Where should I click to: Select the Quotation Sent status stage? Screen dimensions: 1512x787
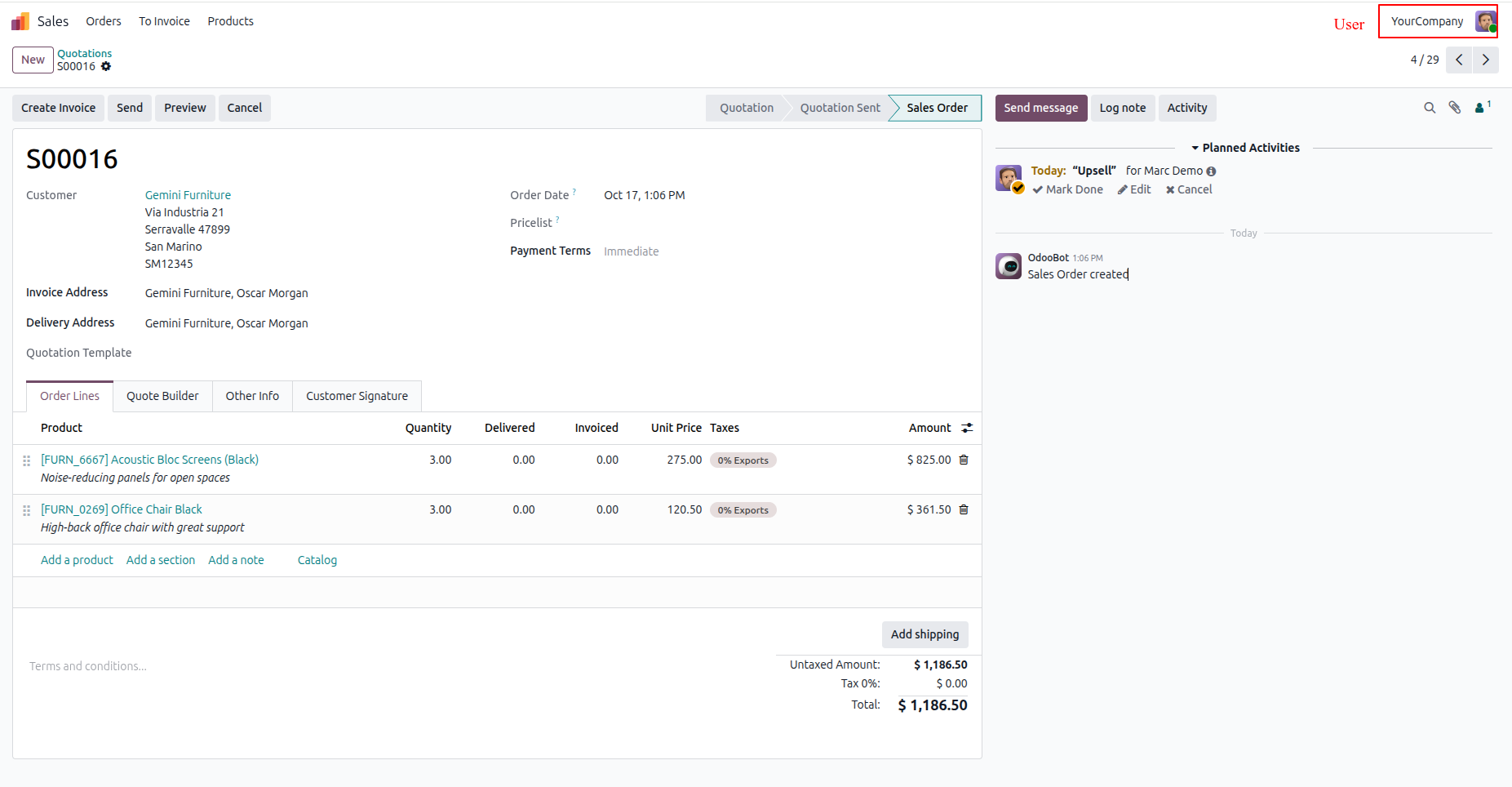840,108
